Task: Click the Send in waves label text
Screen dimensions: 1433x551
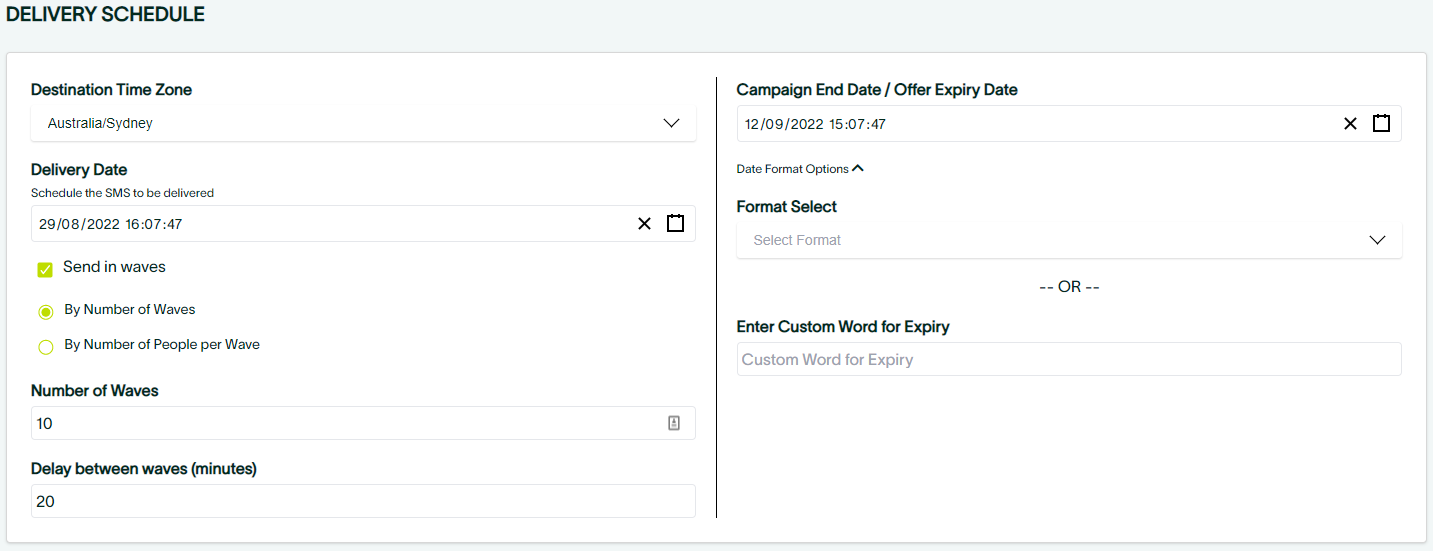Action: click(114, 267)
